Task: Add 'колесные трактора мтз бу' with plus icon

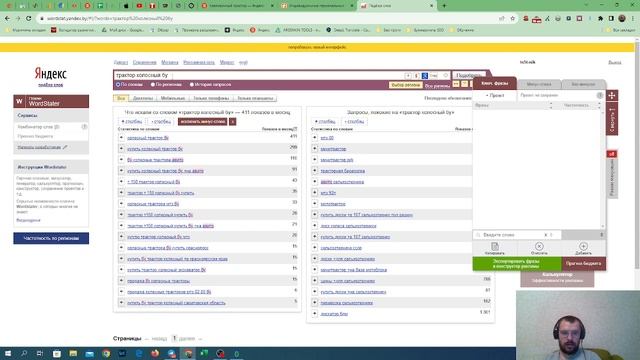Action: click(121, 204)
